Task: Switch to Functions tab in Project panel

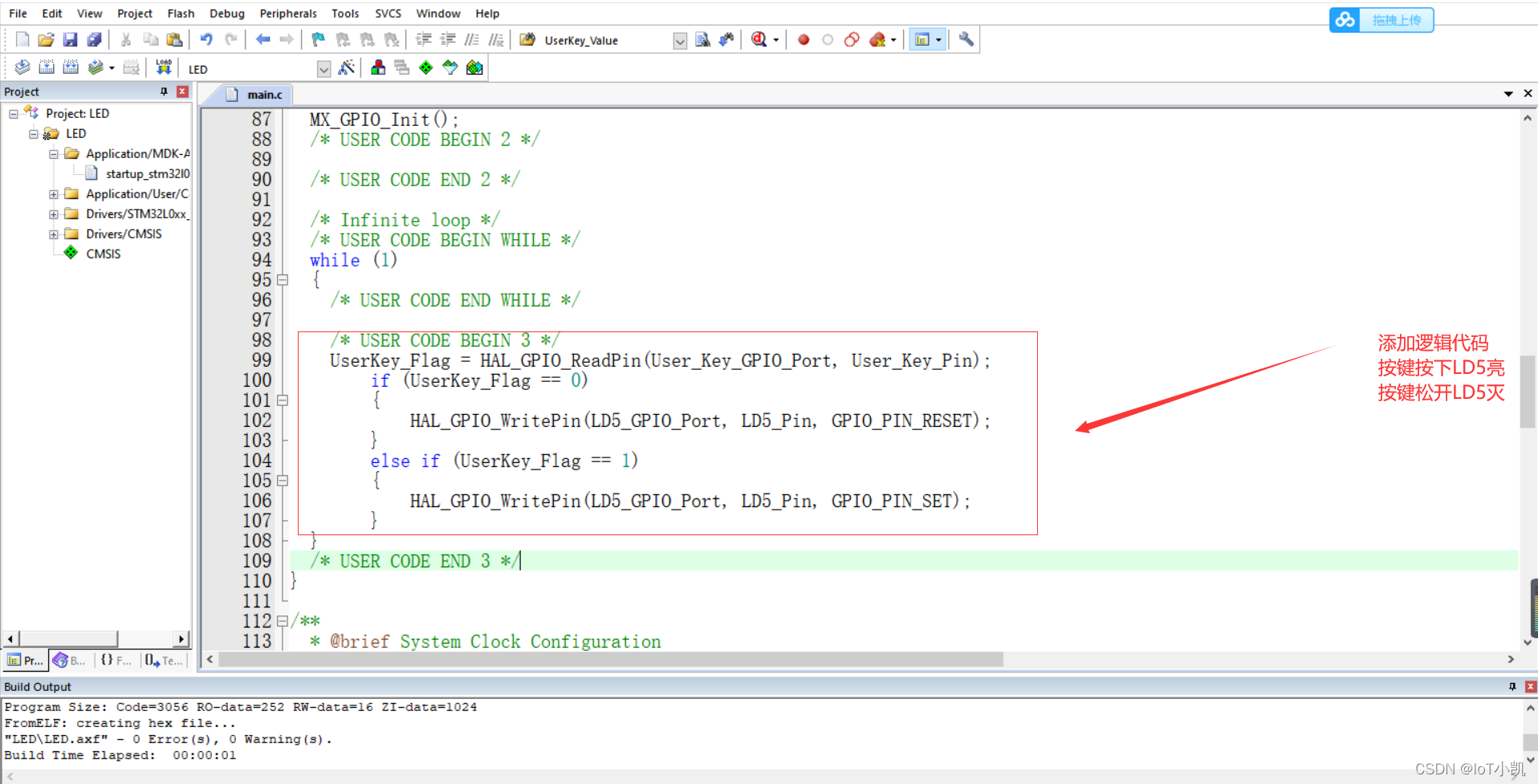Action: pyautogui.click(x=116, y=660)
